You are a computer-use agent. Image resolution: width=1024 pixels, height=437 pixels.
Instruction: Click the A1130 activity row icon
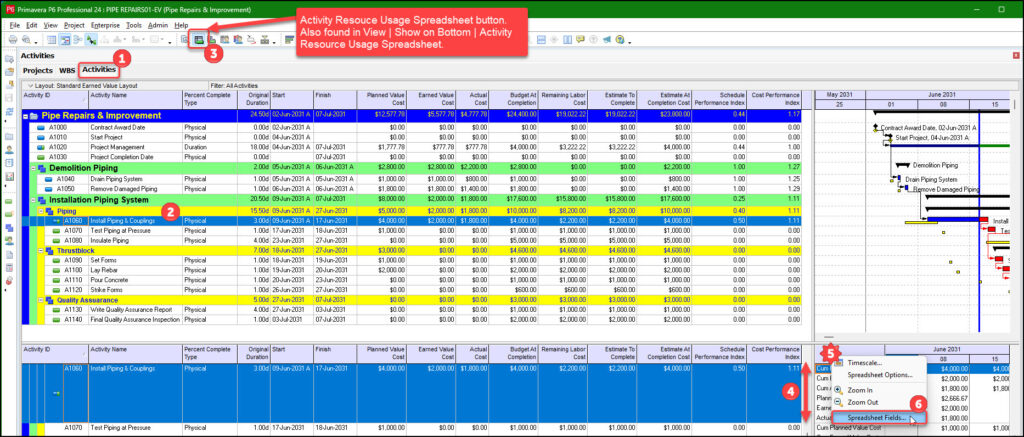click(x=57, y=310)
